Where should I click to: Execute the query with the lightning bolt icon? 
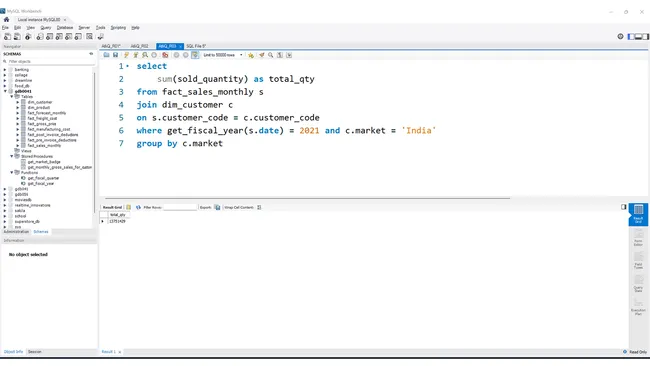tap(126, 55)
